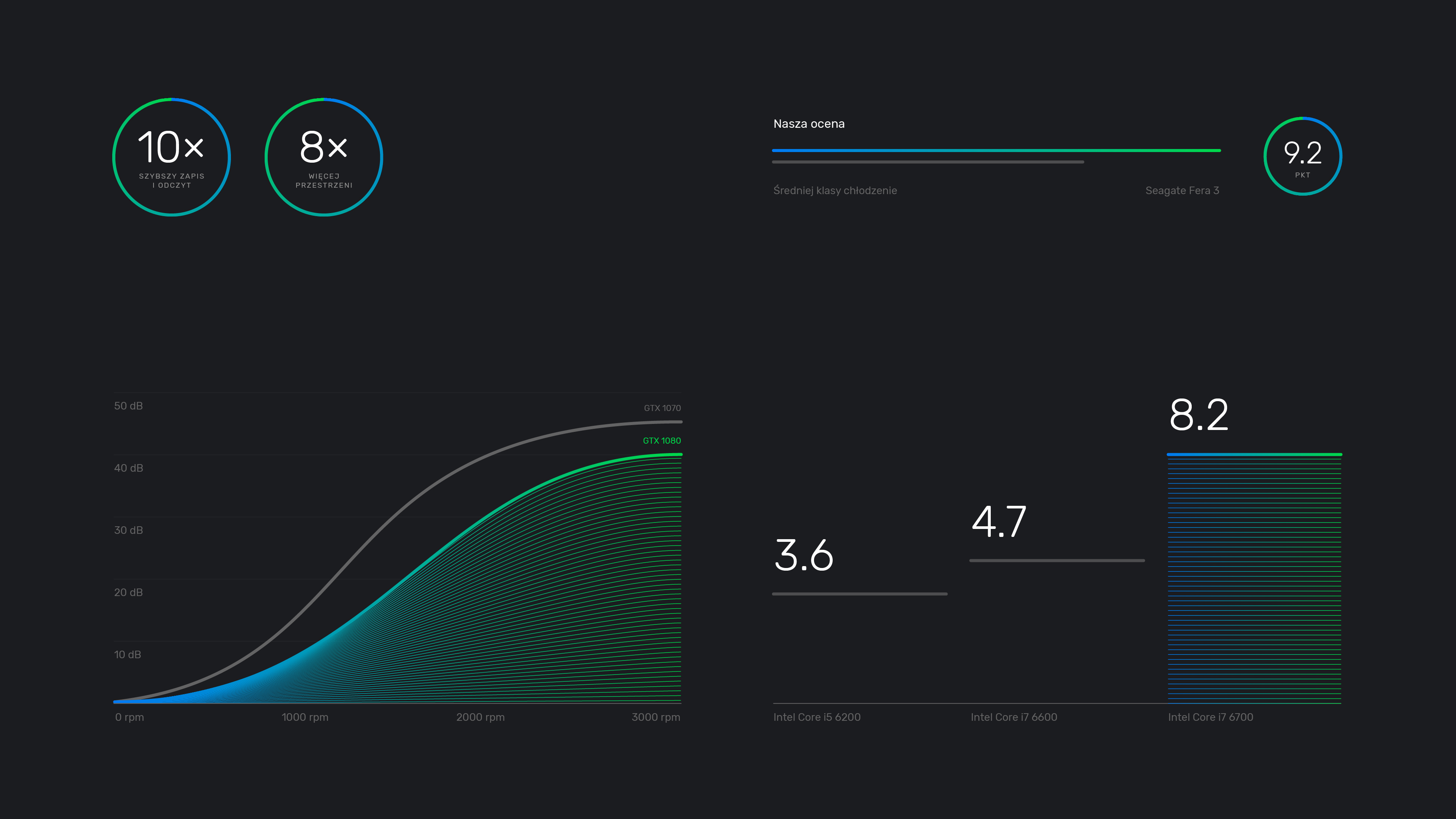Click the '0 rpm' axis label
Screen dimensions: 1456x819
pyautogui.click(x=129, y=717)
